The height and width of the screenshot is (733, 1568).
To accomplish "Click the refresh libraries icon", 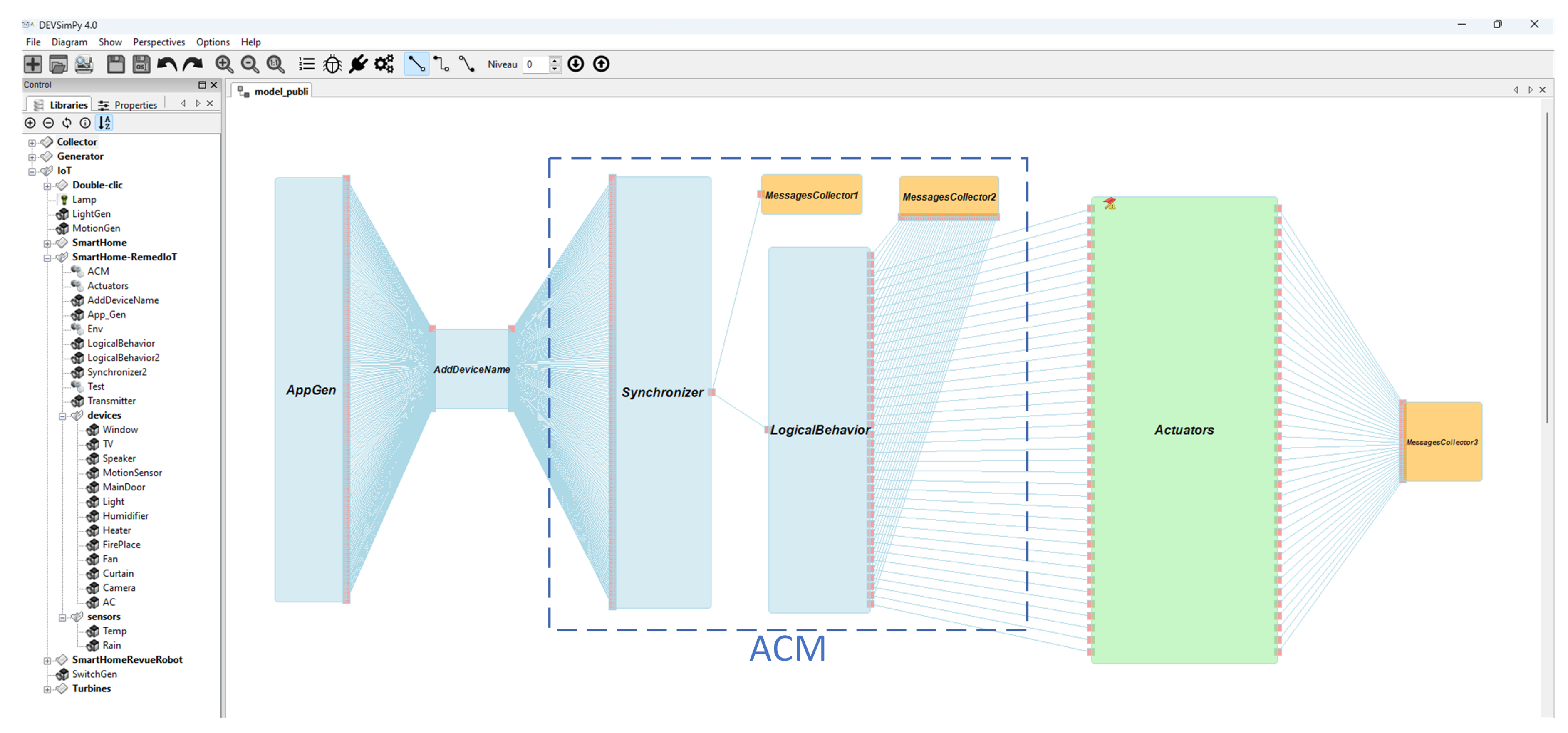I will [x=67, y=123].
